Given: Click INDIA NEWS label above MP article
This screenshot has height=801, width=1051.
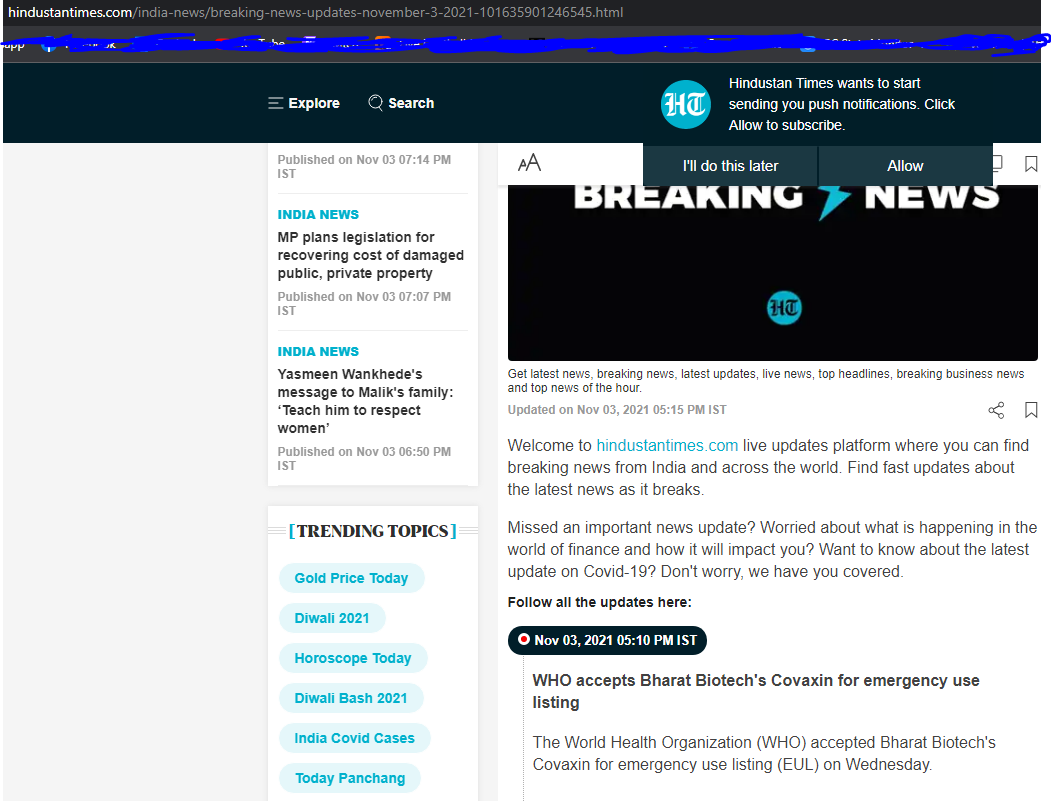Looking at the screenshot, I should click(x=318, y=214).
